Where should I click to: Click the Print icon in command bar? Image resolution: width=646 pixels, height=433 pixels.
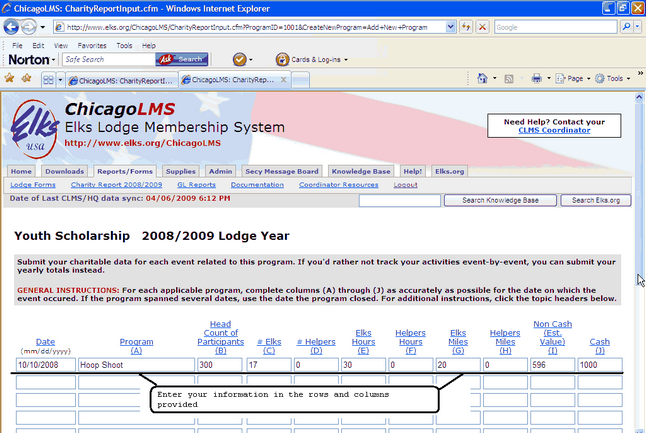pos(537,78)
